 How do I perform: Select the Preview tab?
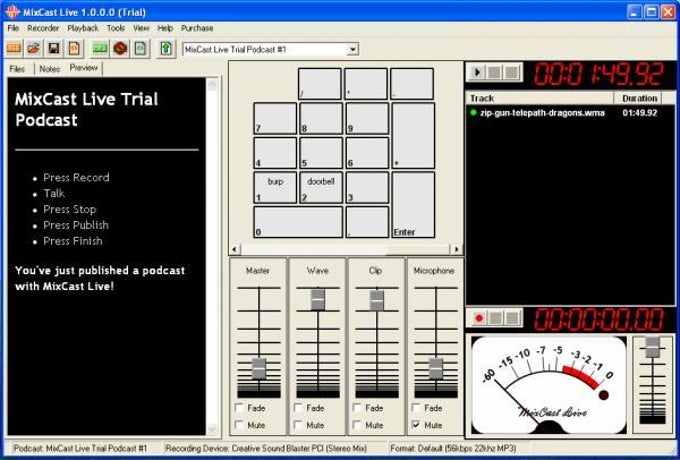tap(84, 68)
